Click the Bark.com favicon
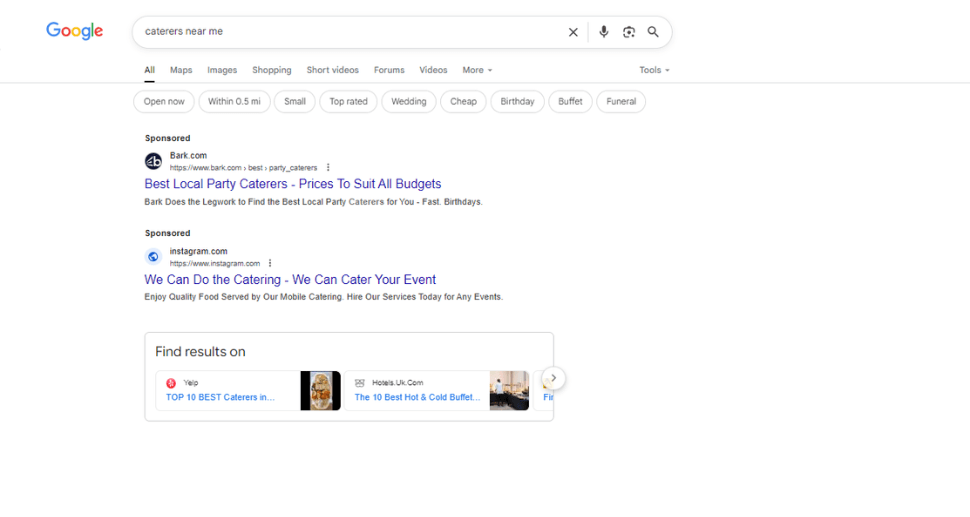The width and height of the screenshot is (970, 517). (x=153, y=161)
